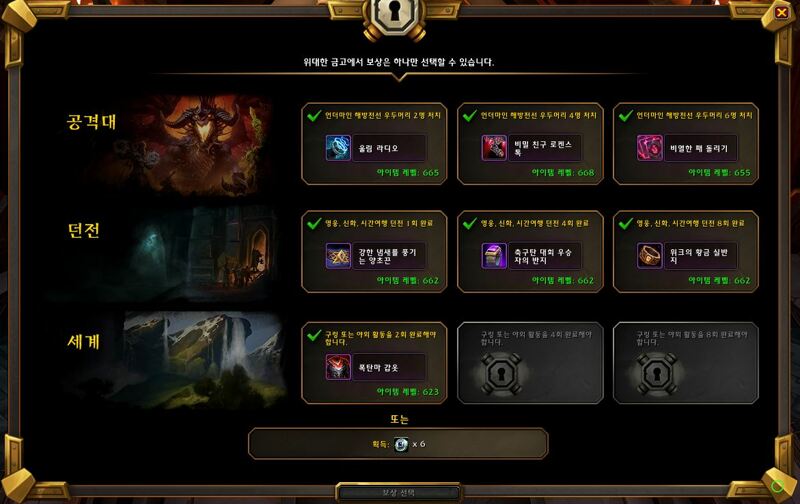
Task: Confirm with the 보상 선택 button
Action: 398,493
